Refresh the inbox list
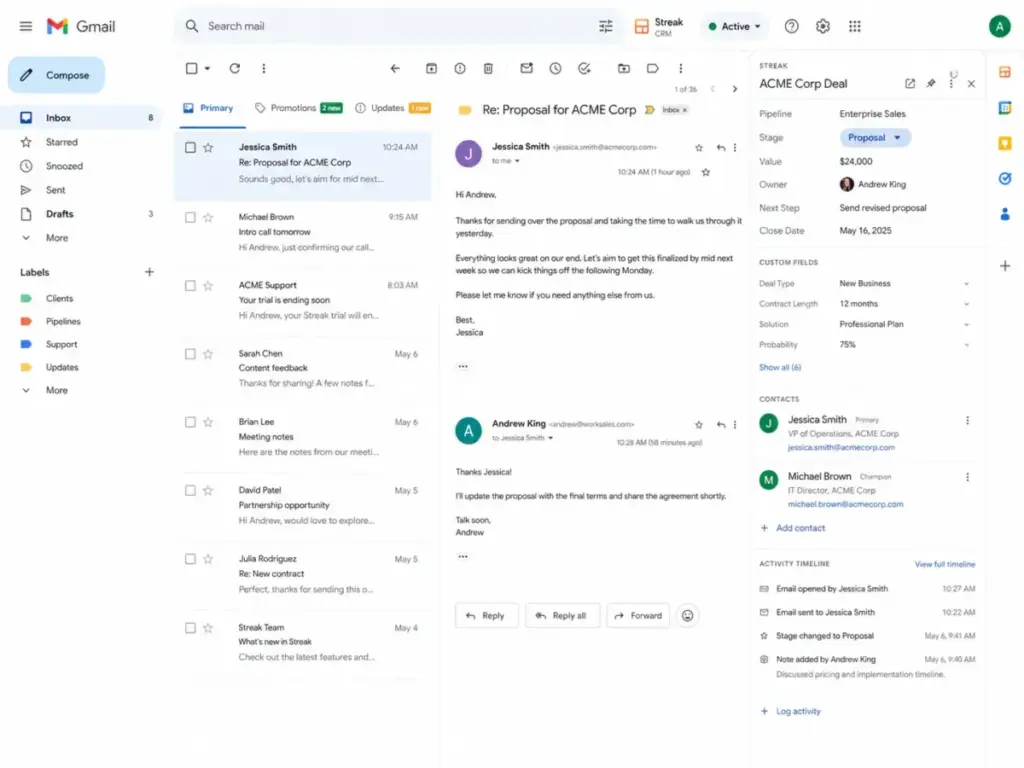The height and width of the screenshot is (768, 1024). pyautogui.click(x=234, y=68)
